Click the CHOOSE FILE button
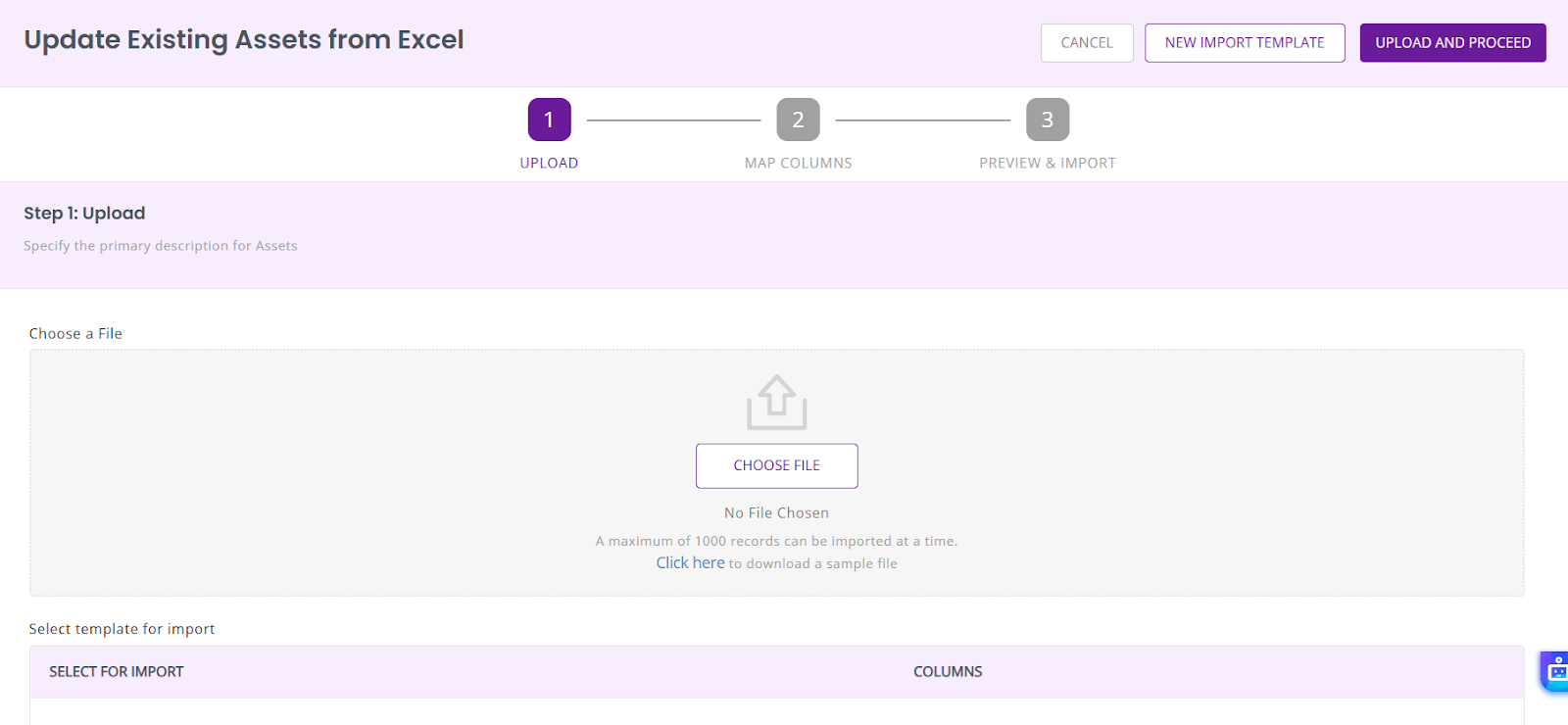The image size is (1568, 725). 777,465
